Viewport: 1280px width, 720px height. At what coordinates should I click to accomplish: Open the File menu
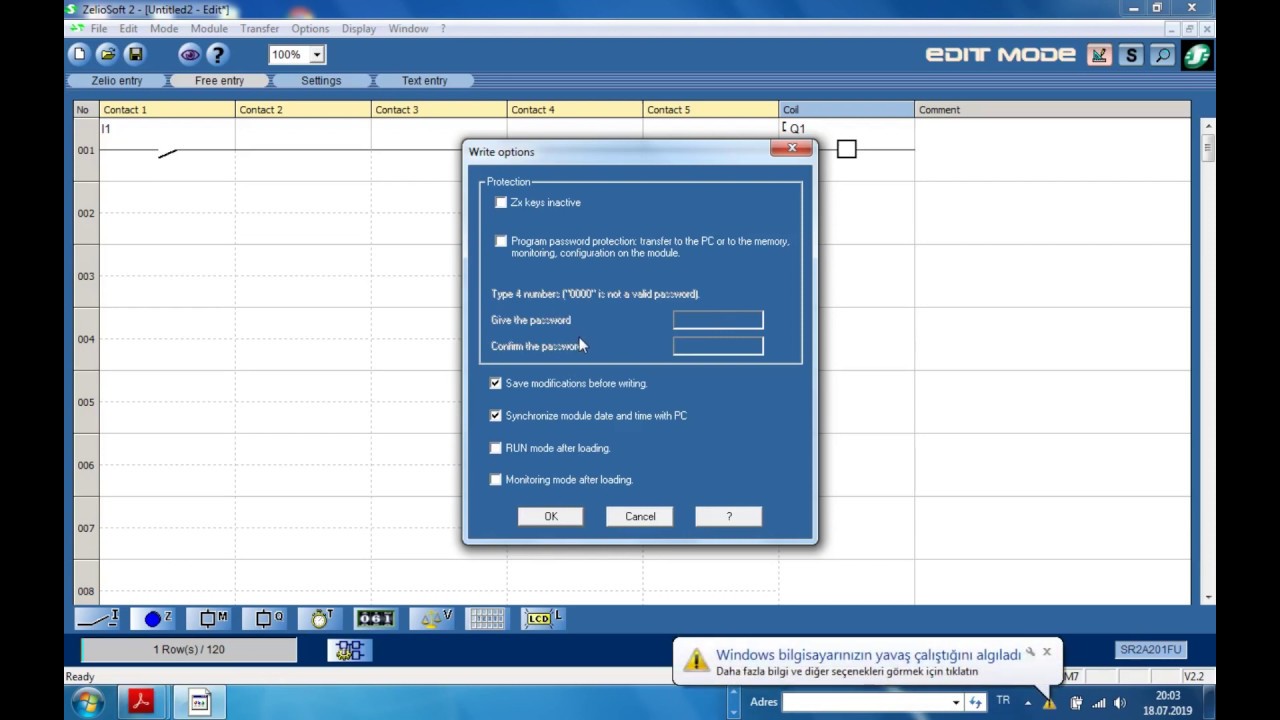tap(99, 29)
